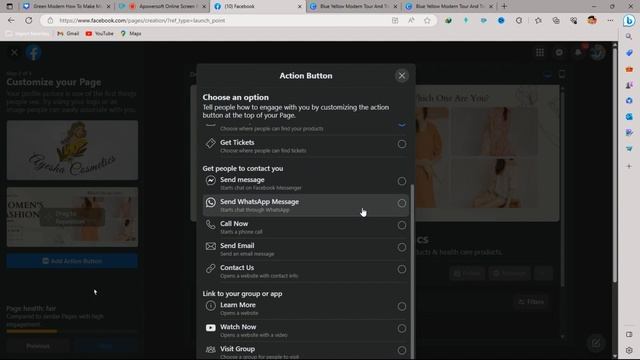Click the WhatsApp logo icon
The image size is (640, 360).
click(x=211, y=202)
